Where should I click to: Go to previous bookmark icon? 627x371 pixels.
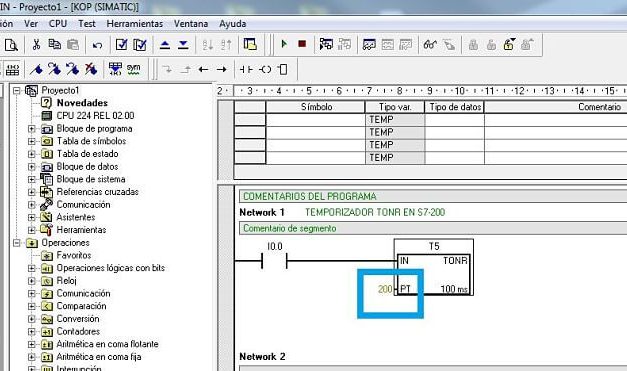(72, 69)
